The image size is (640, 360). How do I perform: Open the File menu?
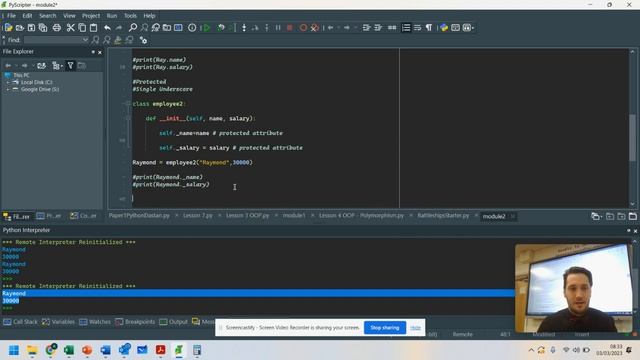(x=11, y=16)
